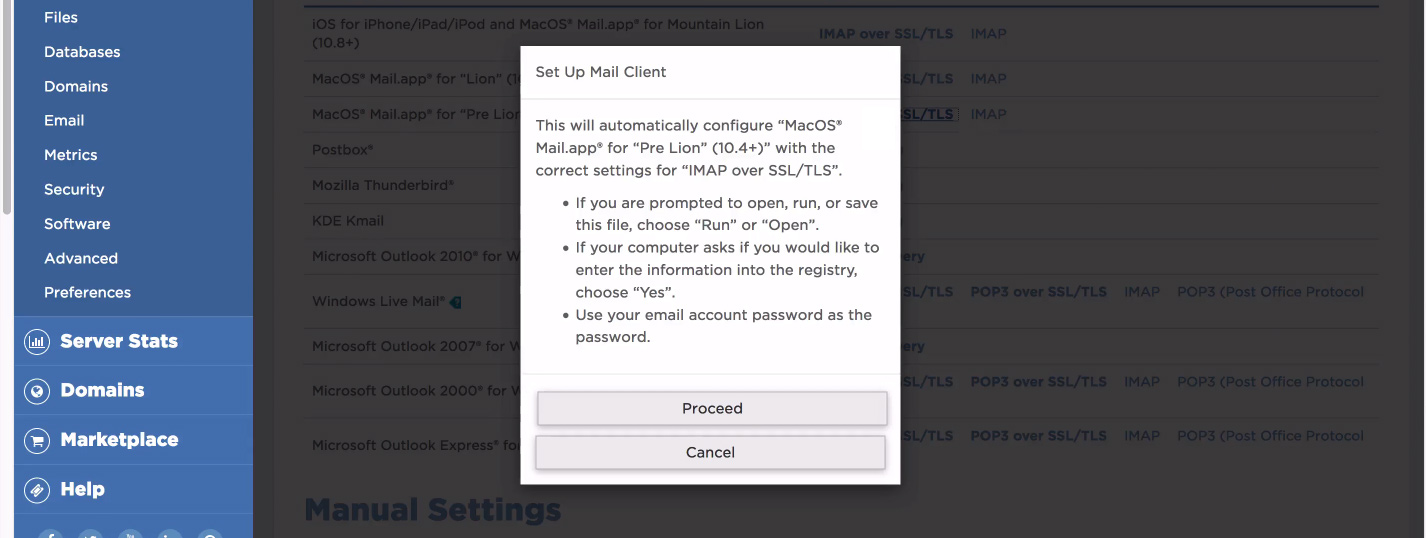
Task: Click IMAP link for iOS Mail row
Action: click(988, 33)
